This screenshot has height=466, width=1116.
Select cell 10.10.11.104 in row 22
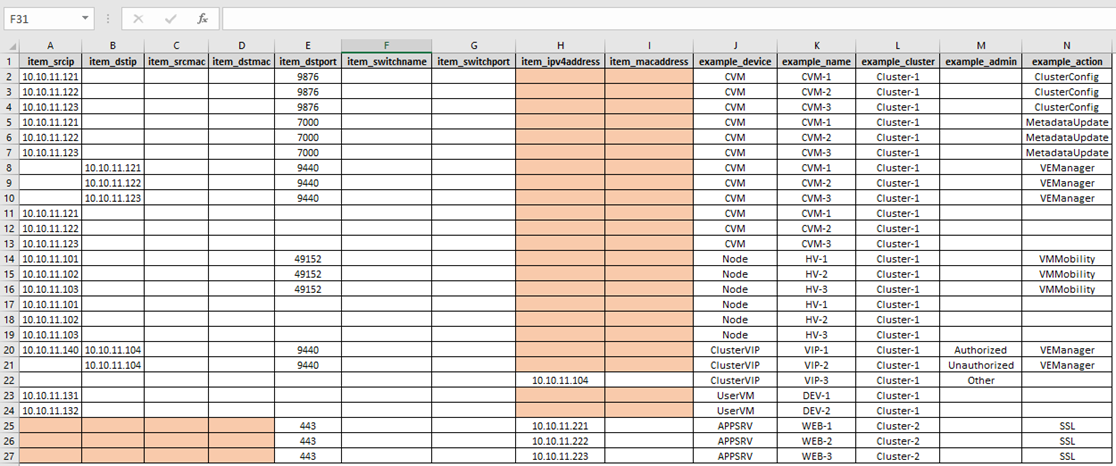coord(561,380)
